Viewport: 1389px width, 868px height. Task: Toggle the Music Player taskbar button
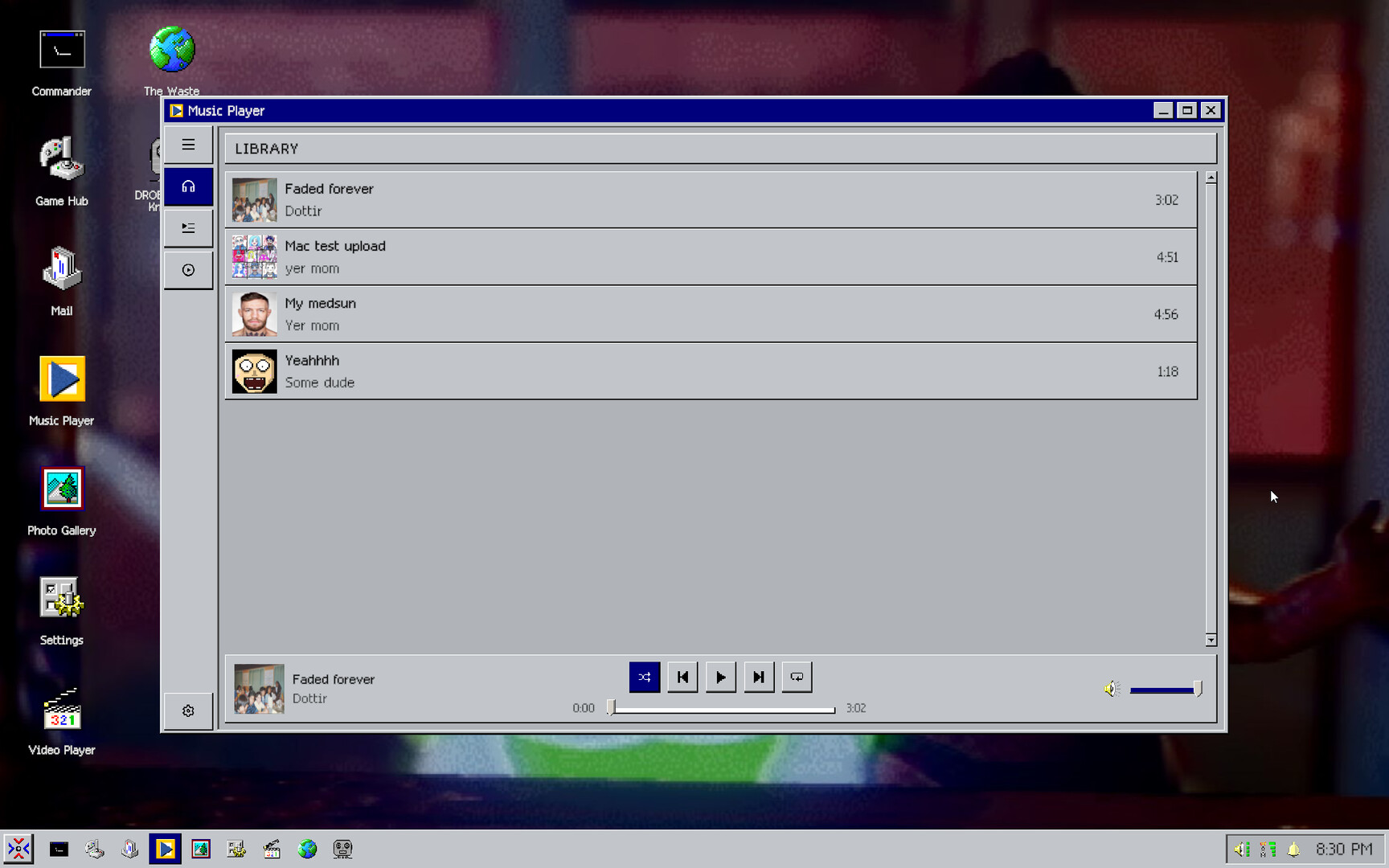pyautogui.click(x=166, y=848)
